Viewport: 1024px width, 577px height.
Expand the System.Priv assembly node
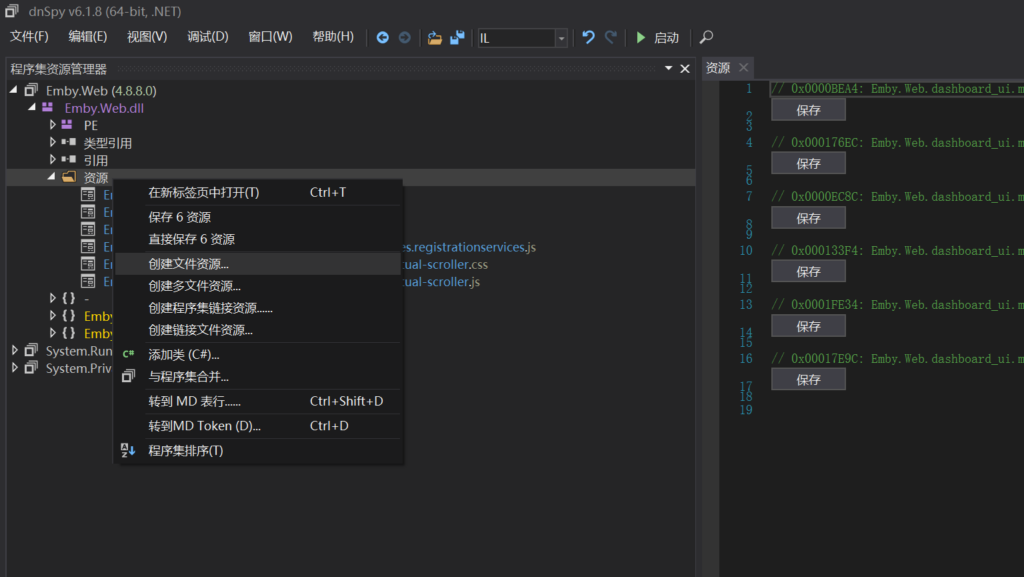14,368
